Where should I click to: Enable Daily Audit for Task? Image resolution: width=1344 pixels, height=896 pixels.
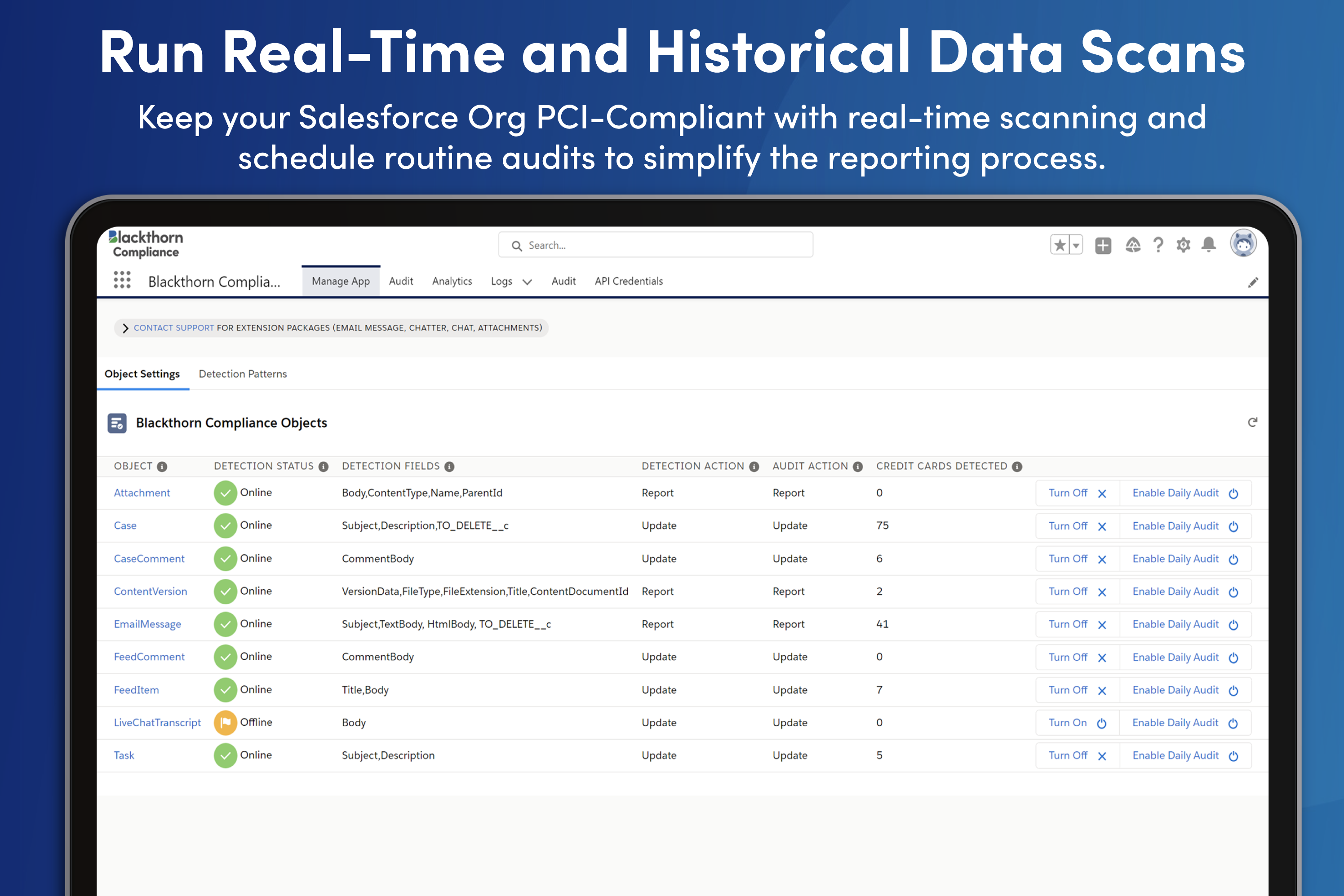pos(1185,755)
